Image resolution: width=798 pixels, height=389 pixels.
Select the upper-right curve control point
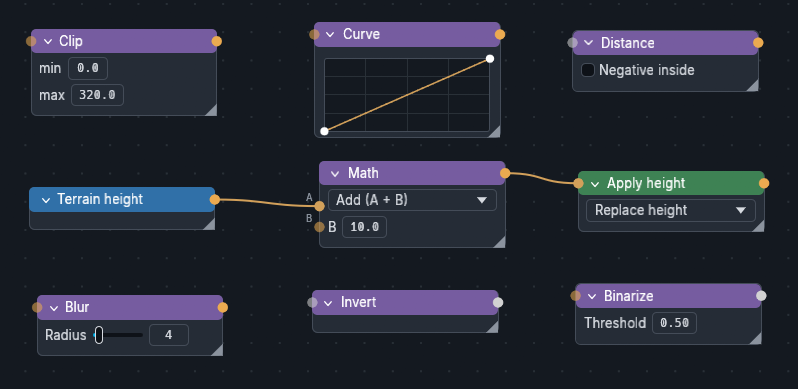click(490, 59)
